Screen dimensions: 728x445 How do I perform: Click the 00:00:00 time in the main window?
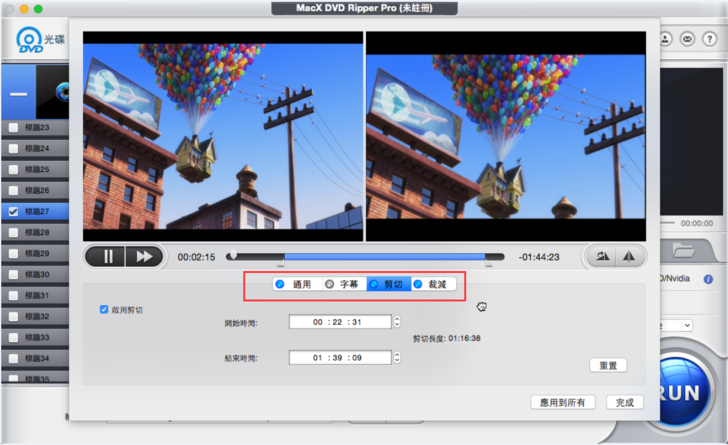[x=697, y=223]
